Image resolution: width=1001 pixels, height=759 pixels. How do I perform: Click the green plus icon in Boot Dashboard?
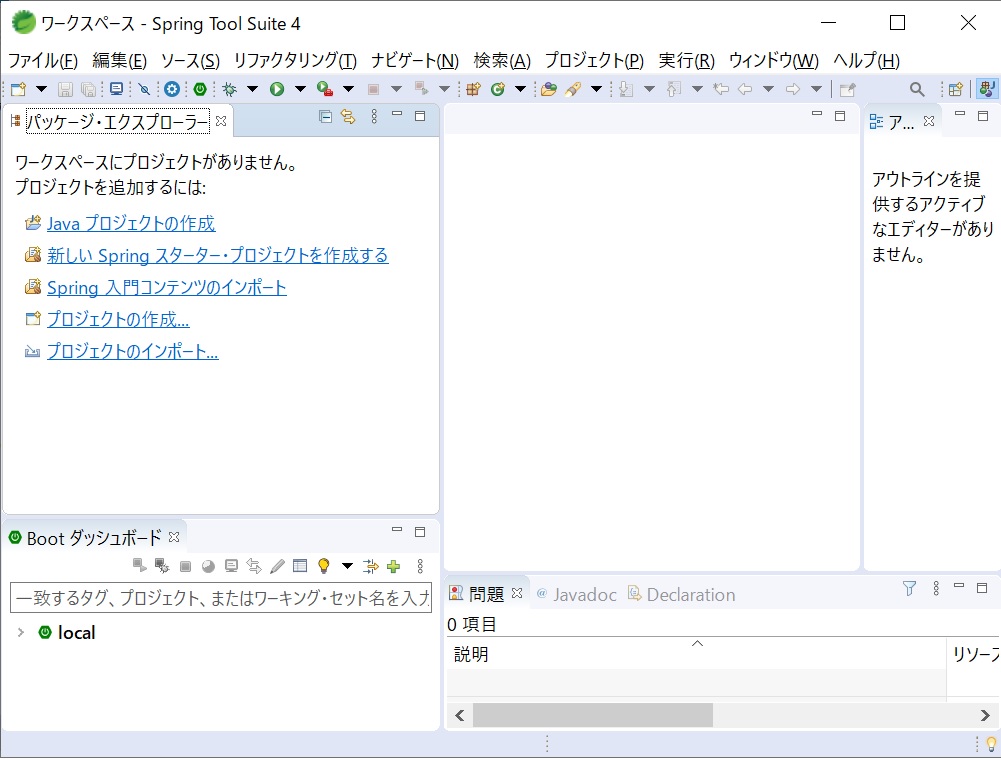coord(393,566)
